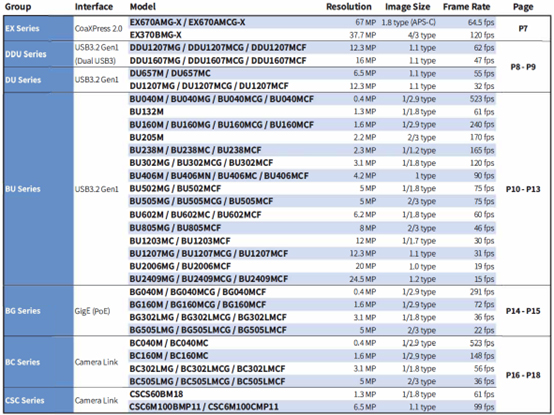Click the Page column header
554x415 pixels.
[x=523, y=7]
